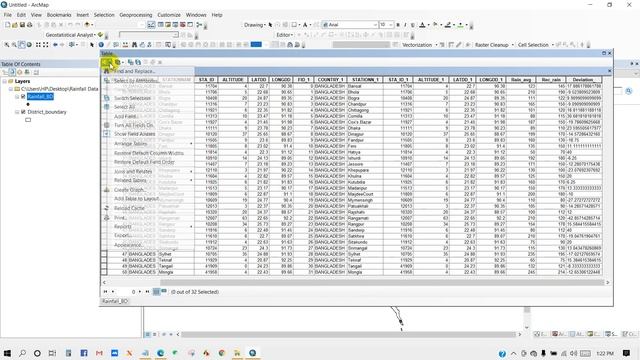Image resolution: width=640 pixels, height=360 pixels.
Task: Click Show selected records button
Action: 164,291
